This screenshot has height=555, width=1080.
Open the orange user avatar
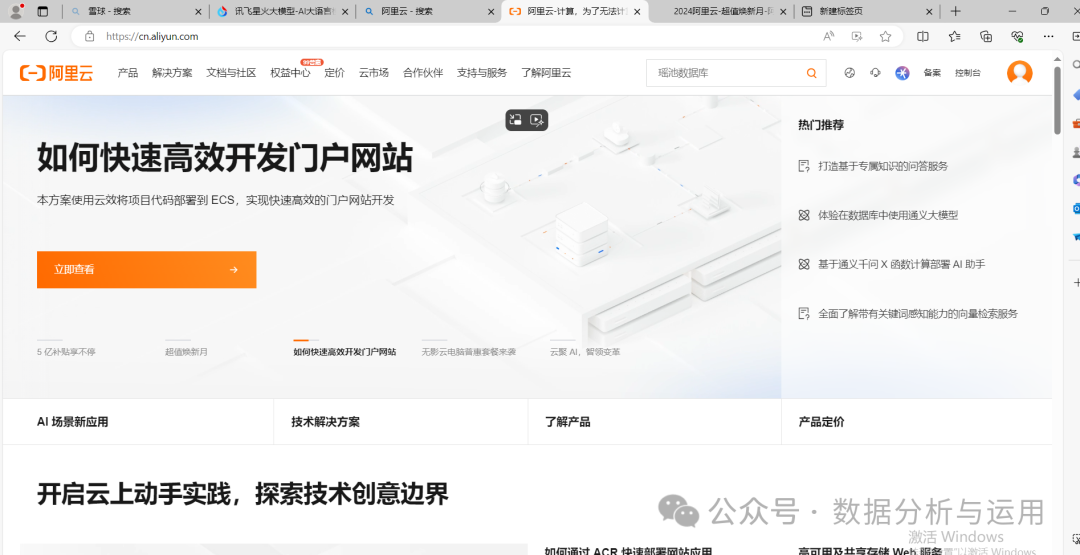1019,73
